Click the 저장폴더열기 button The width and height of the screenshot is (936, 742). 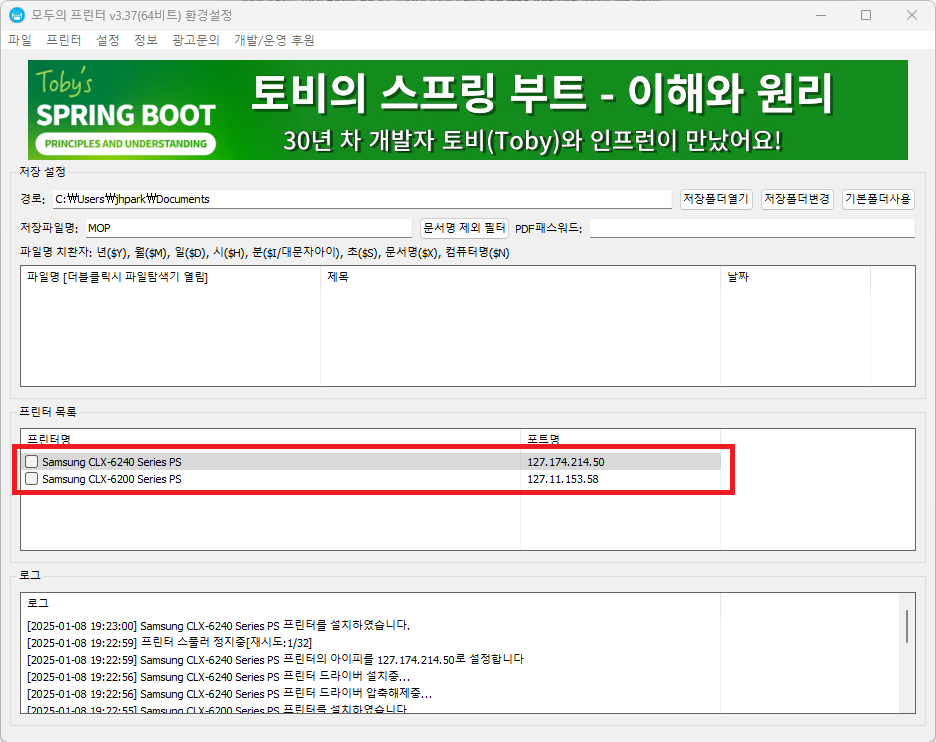716,199
